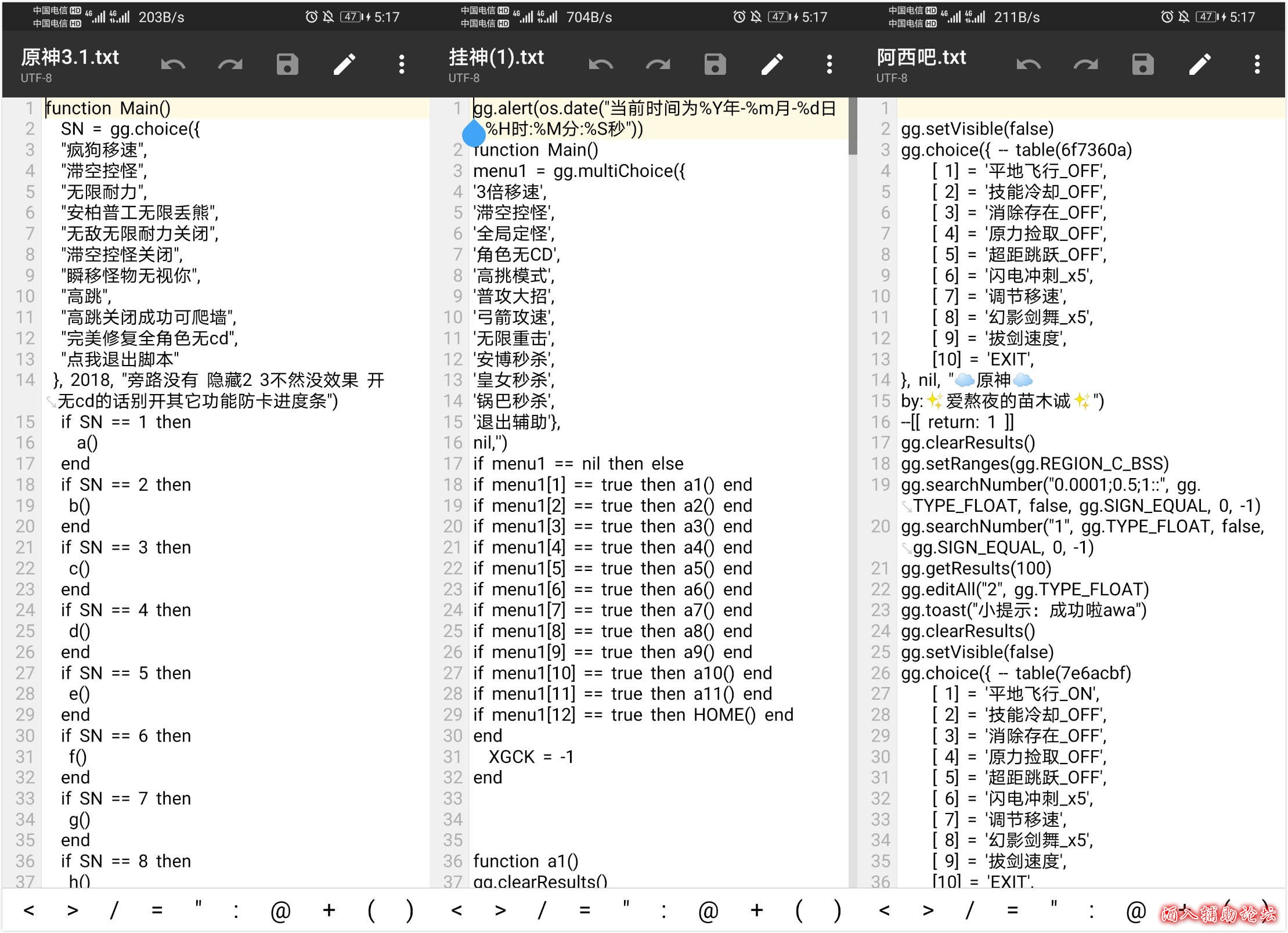1288x933 pixels.
Task: Tap the pencil edit icon for 挂神(1).txt
Action: click(772, 64)
